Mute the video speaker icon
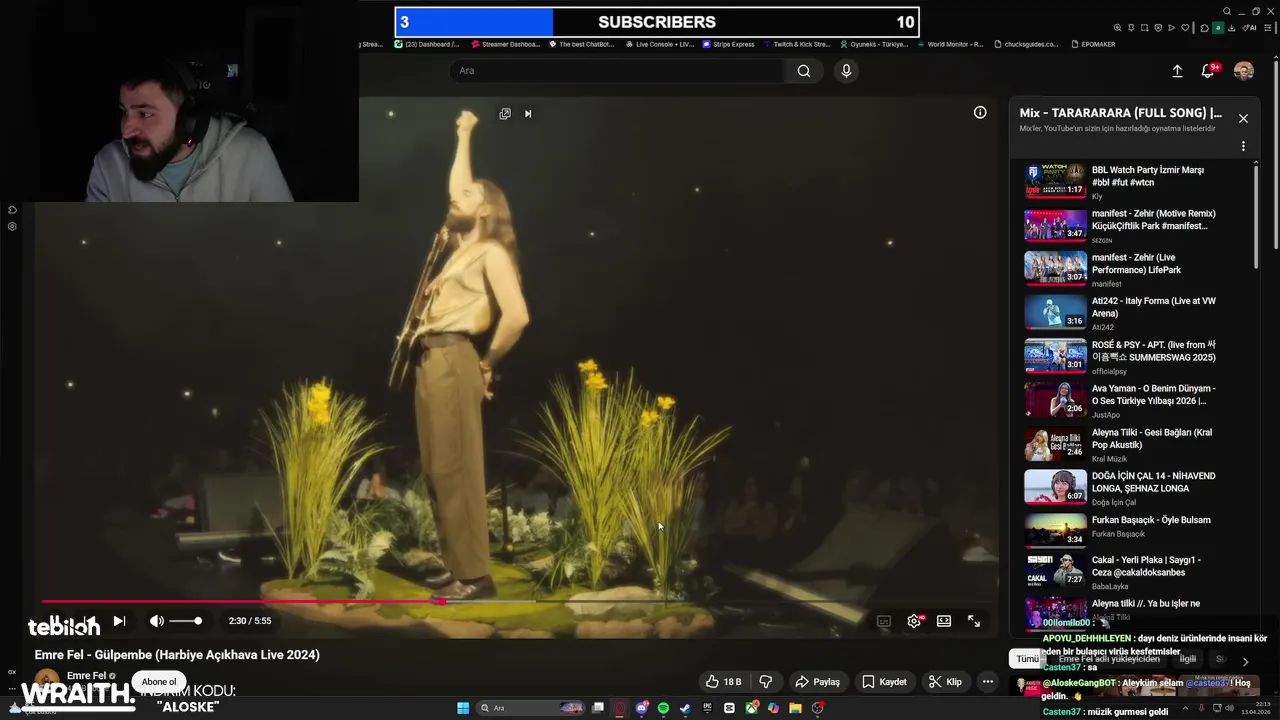The height and width of the screenshot is (720, 1280). tap(157, 621)
